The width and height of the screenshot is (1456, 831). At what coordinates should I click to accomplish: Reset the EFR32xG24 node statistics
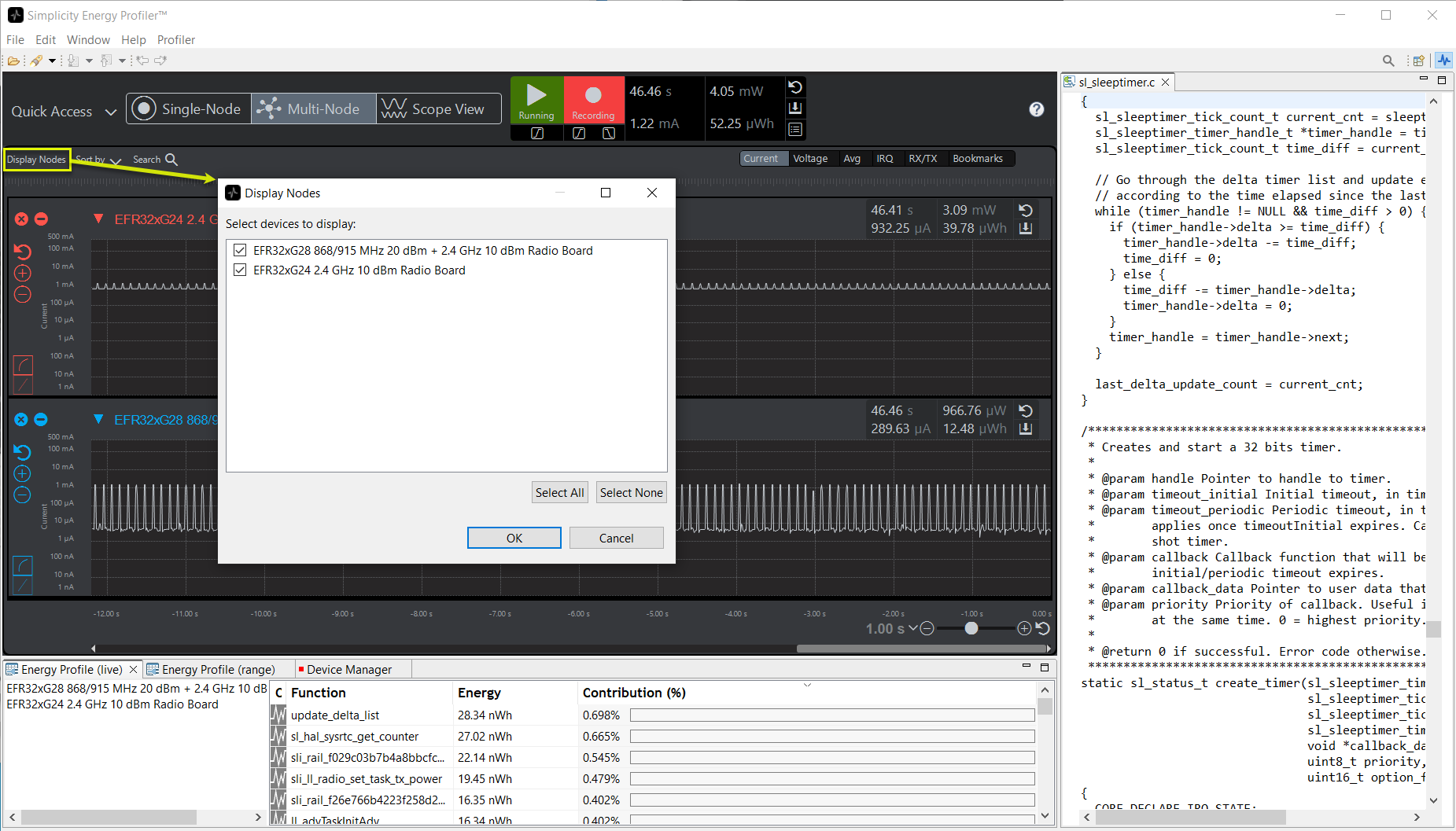(1025, 210)
